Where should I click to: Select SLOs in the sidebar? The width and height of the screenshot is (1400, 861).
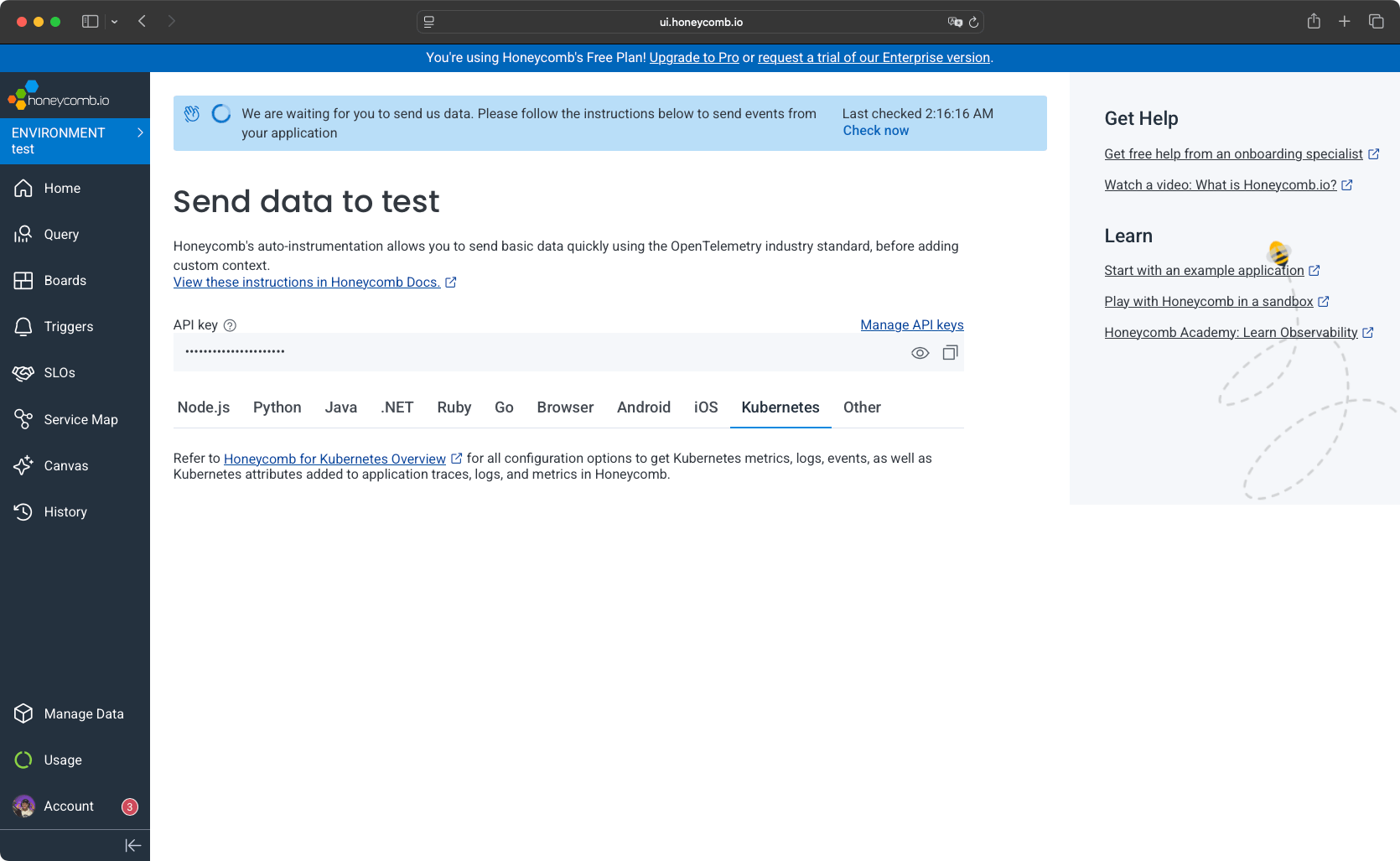pos(59,372)
